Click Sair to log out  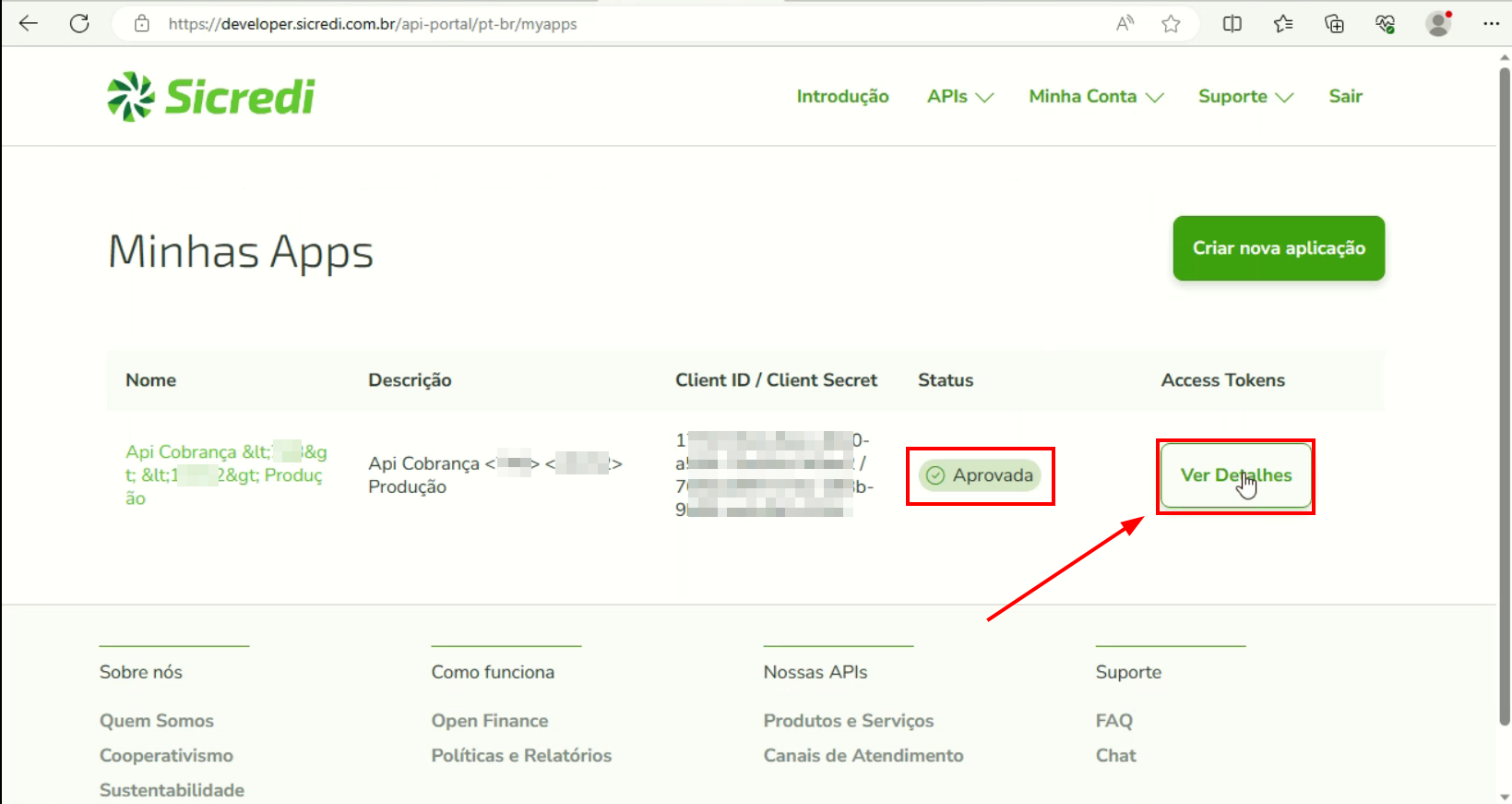(1345, 97)
